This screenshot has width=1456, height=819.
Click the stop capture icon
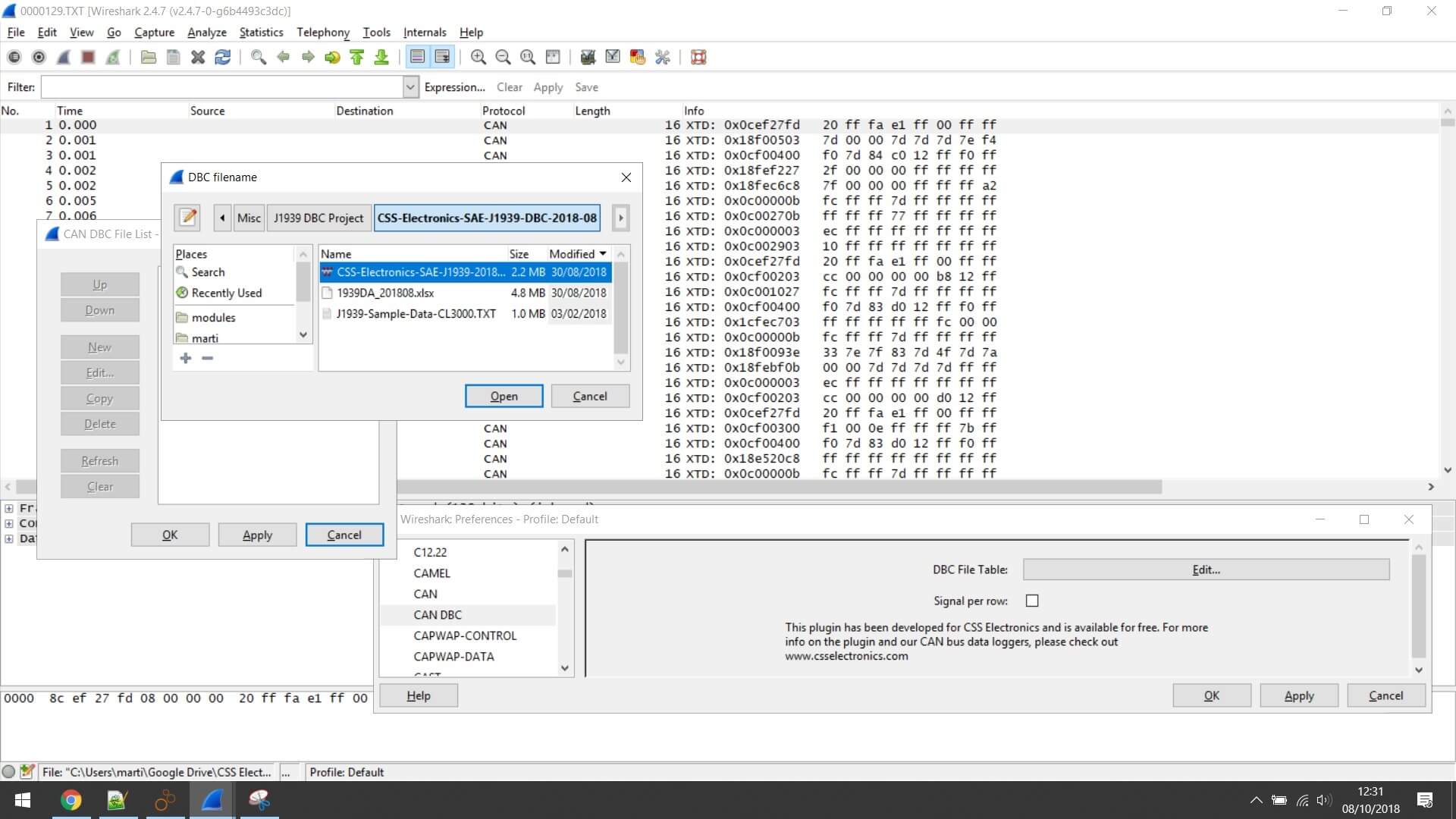click(x=88, y=57)
